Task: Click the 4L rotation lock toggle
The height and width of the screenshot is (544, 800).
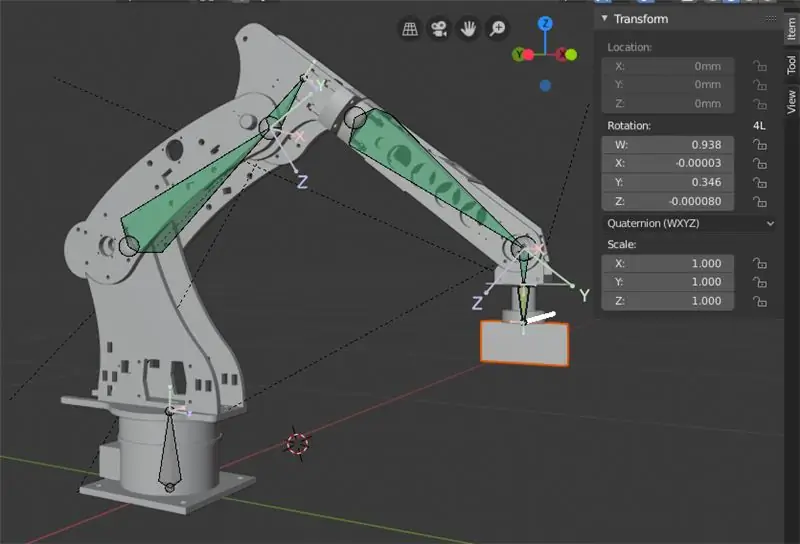Action: click(759, 126)
